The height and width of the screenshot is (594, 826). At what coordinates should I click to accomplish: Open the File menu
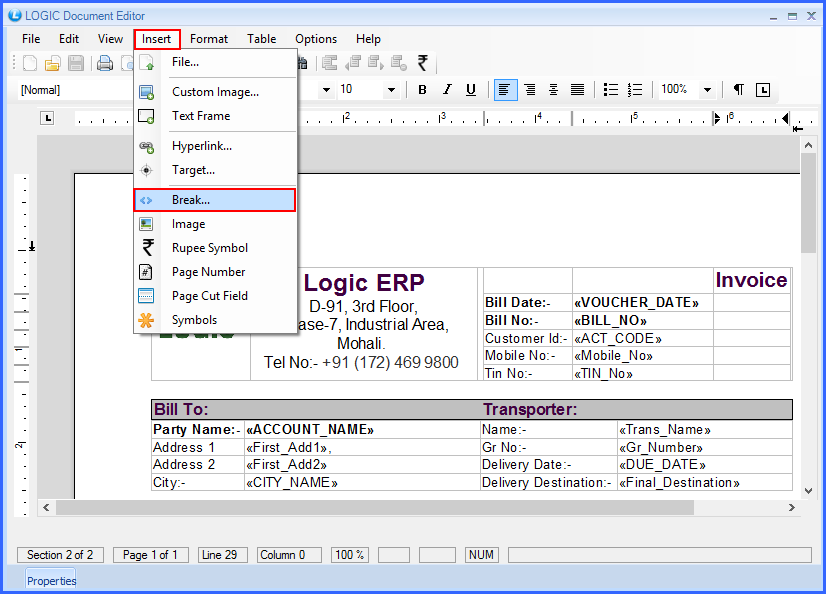click(x=31, y=39)
